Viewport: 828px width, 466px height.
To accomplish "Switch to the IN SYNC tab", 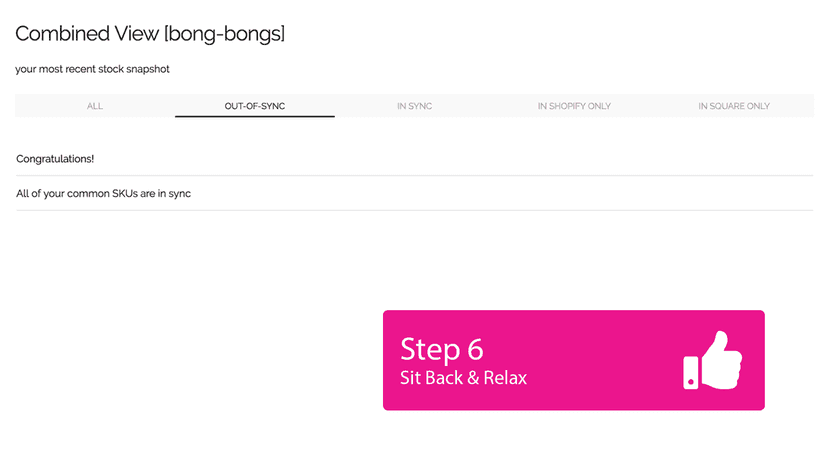I will pyautogui.click(x=415, y=106).
